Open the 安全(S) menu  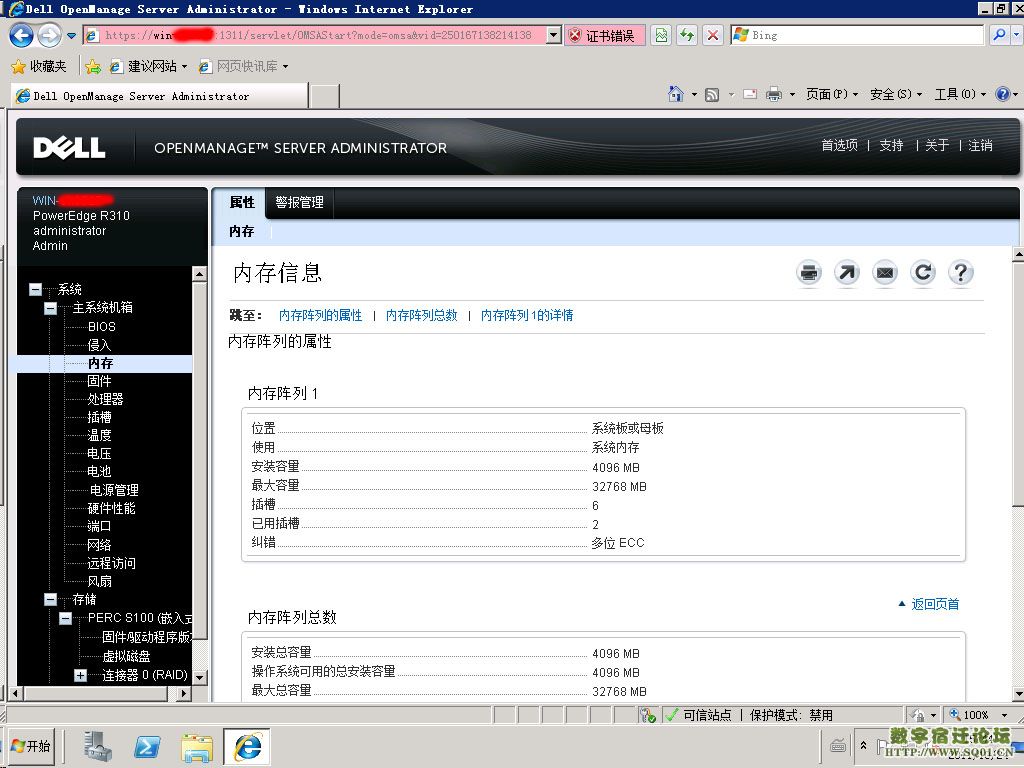point(895,94)
